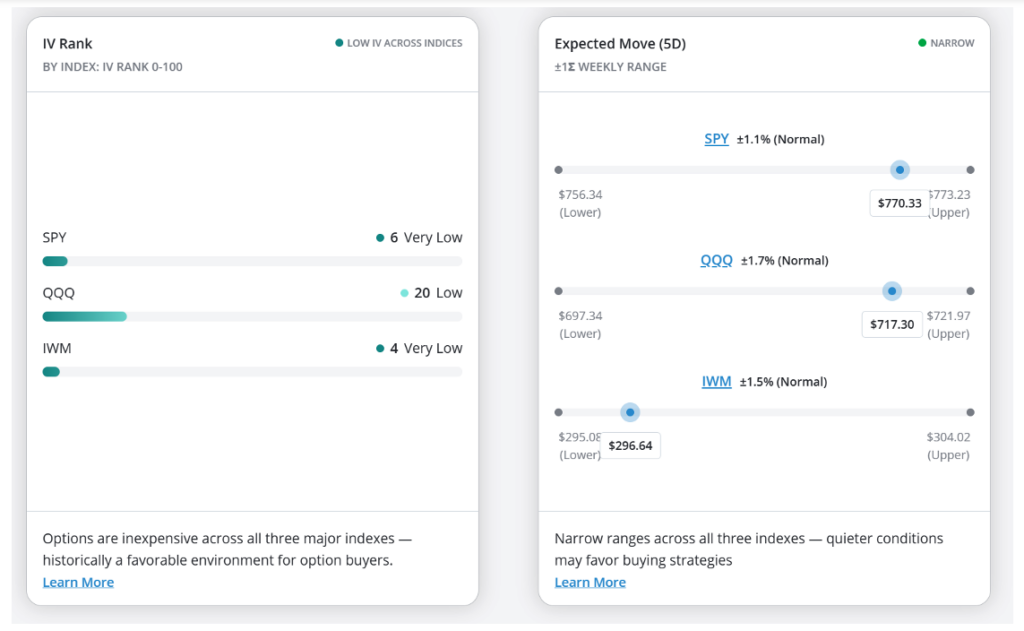Click Learn More under Expected Move card
The image size is (1024, 631).
click(590, 582)
